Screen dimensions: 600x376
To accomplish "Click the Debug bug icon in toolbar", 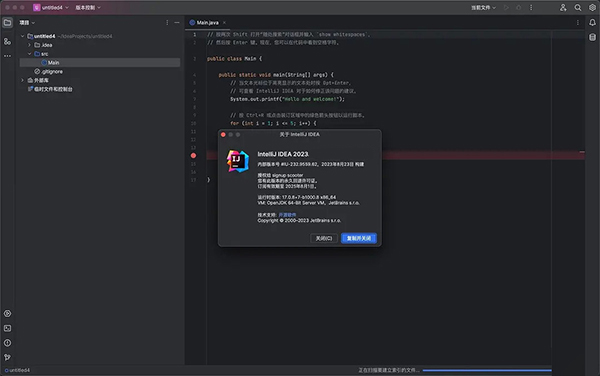I will [518, 7].
